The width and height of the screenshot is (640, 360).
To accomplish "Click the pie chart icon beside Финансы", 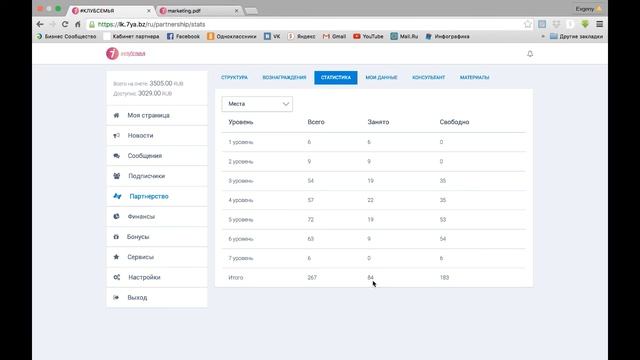I will [116, 216].
